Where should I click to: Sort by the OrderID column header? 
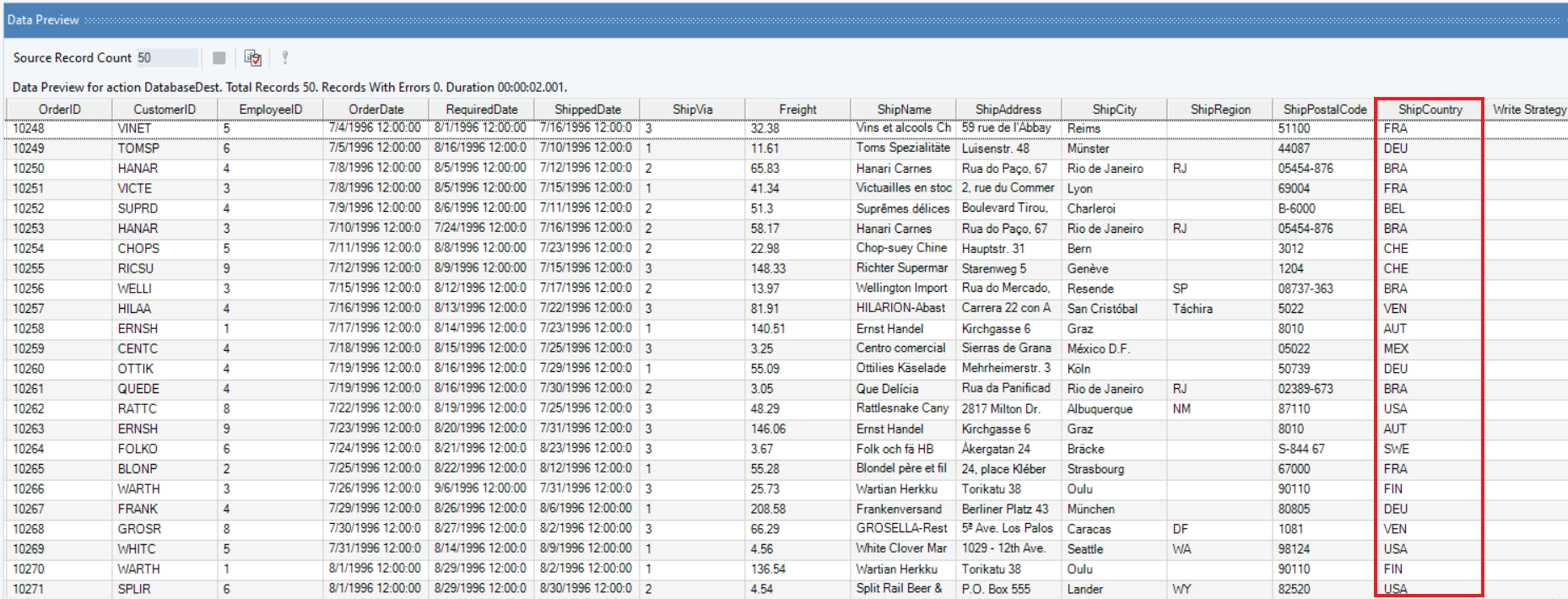tap(59, 110)
